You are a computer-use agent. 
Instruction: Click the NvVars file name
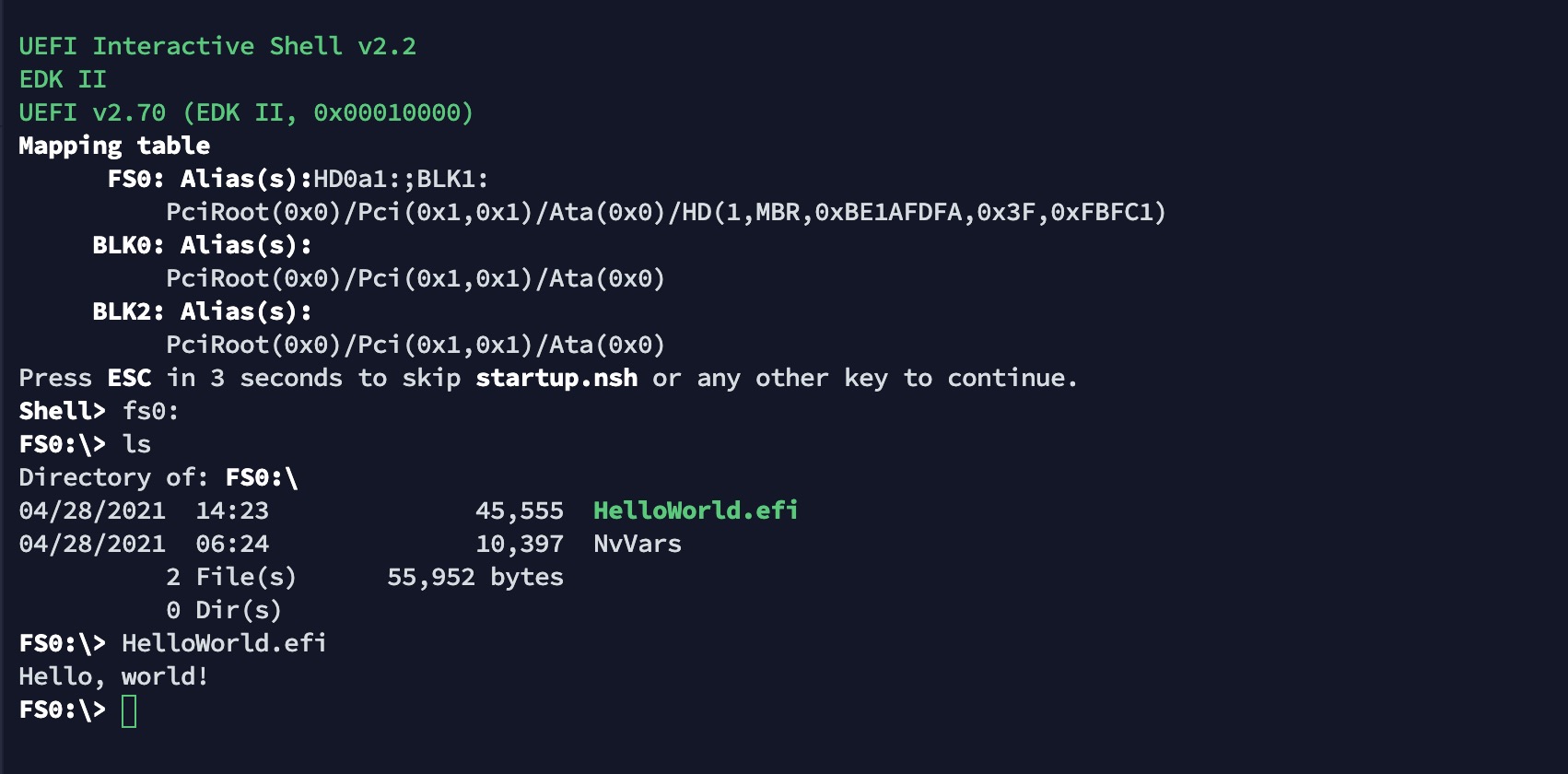(x=637, y=544)
